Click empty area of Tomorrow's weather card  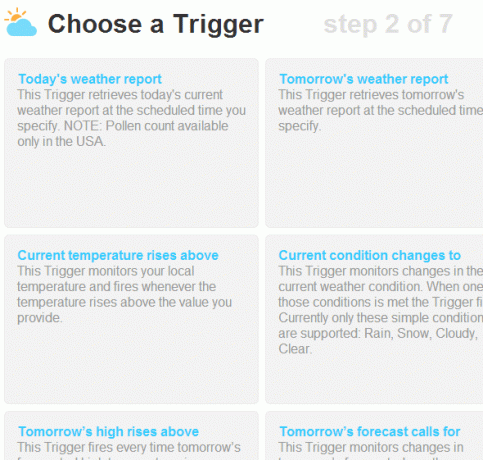click(374, 180)
